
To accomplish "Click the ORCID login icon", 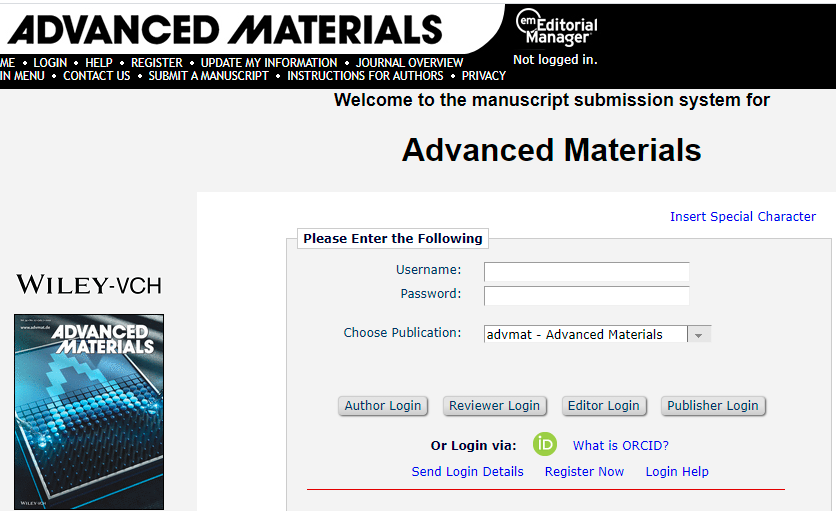I will tap(544, 445).
